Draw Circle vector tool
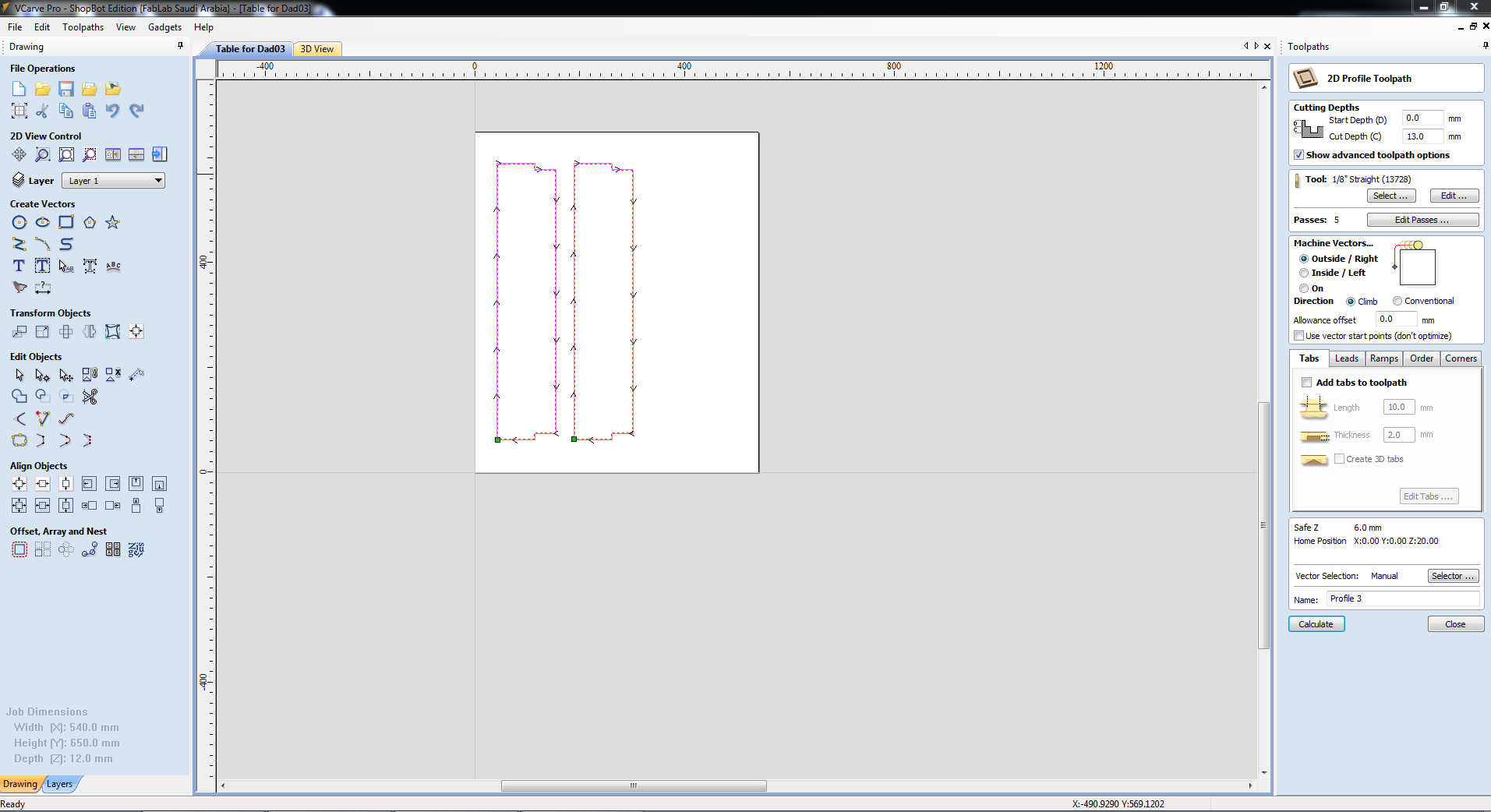Image resolution: width=1491 pixels, height=812 pixels. [x=19, y=222]
